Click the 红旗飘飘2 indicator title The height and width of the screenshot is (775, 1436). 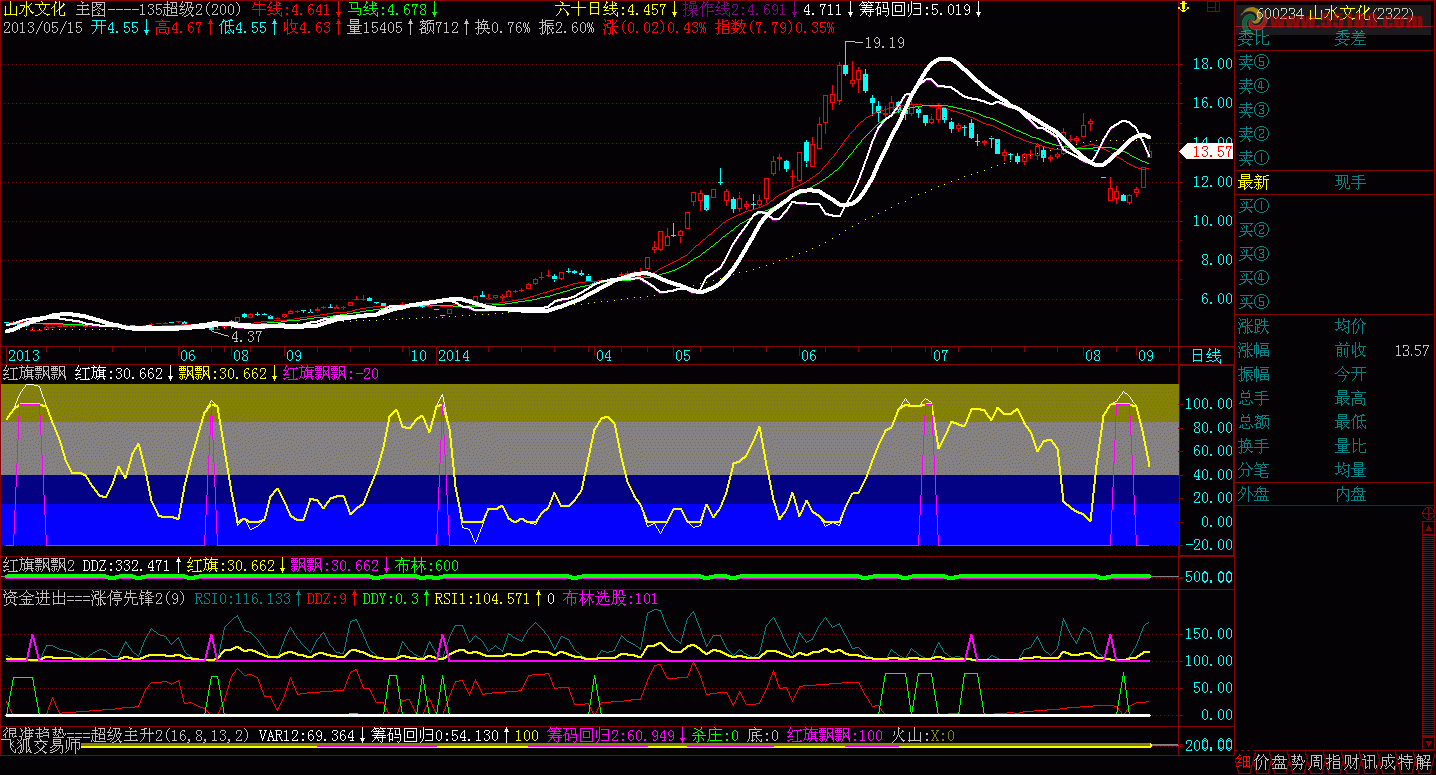(x=40, y=565)
